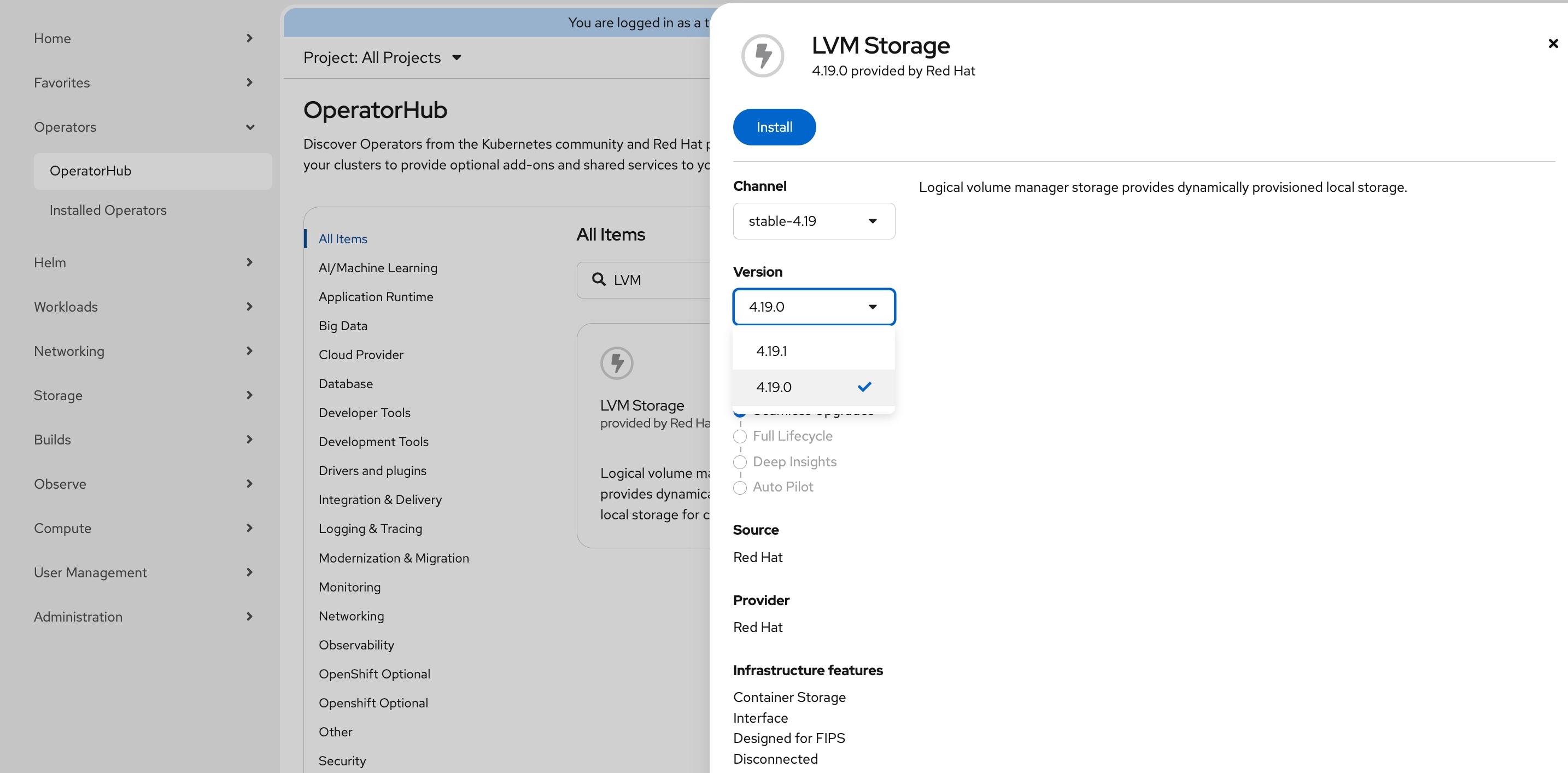The image size is (1568, 773).
Task: Filter by Observability category
Action: click(356, 645)
